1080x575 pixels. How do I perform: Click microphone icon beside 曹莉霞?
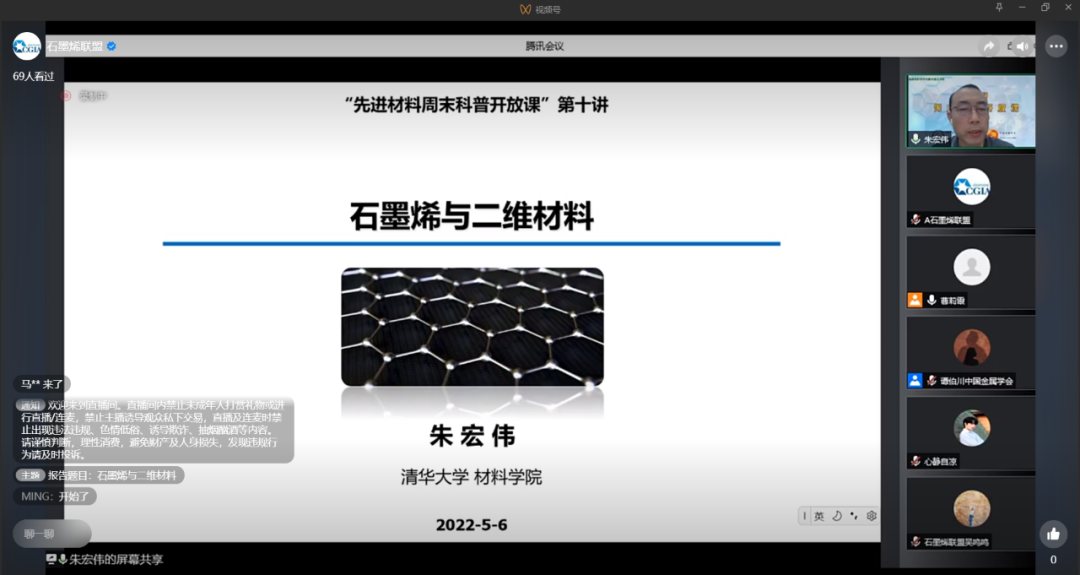pos(931,300)
